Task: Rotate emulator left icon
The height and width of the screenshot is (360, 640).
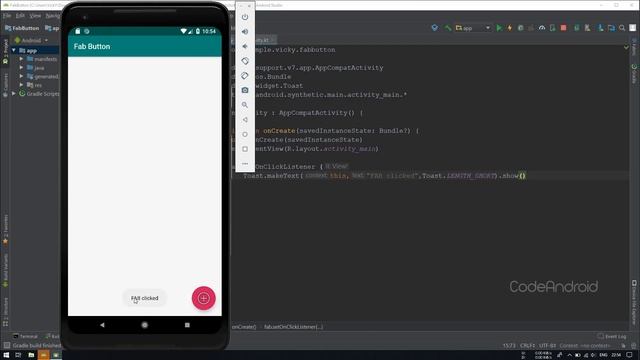Action: point(245,61)
